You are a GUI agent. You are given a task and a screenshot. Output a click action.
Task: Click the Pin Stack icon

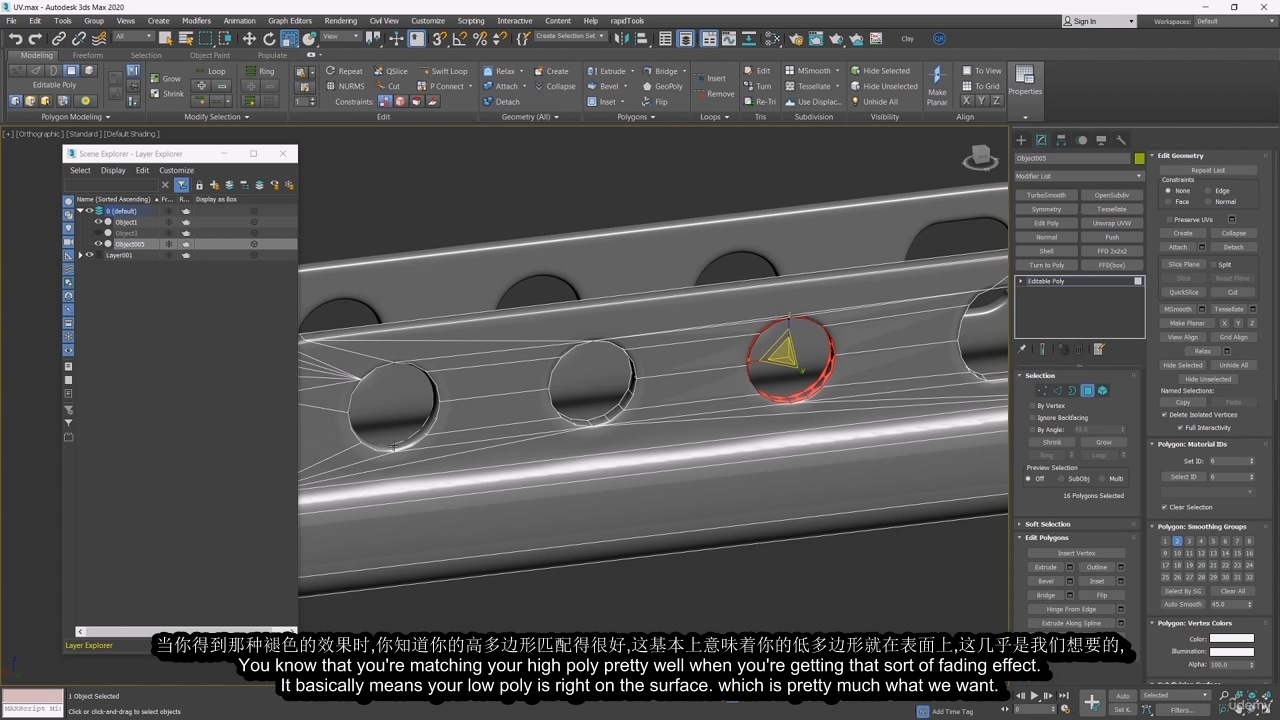(1022, 349)
